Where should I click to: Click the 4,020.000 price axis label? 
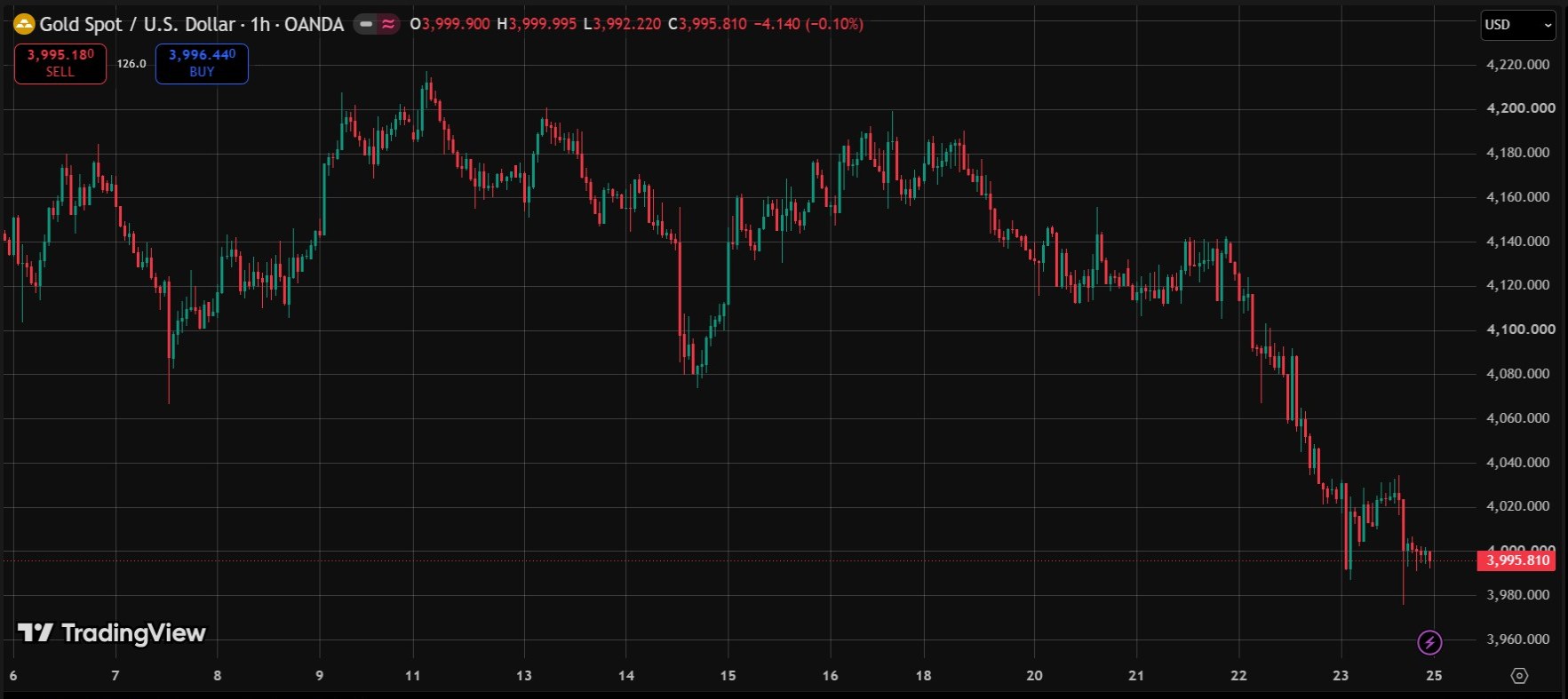(x=1518, y=506)
